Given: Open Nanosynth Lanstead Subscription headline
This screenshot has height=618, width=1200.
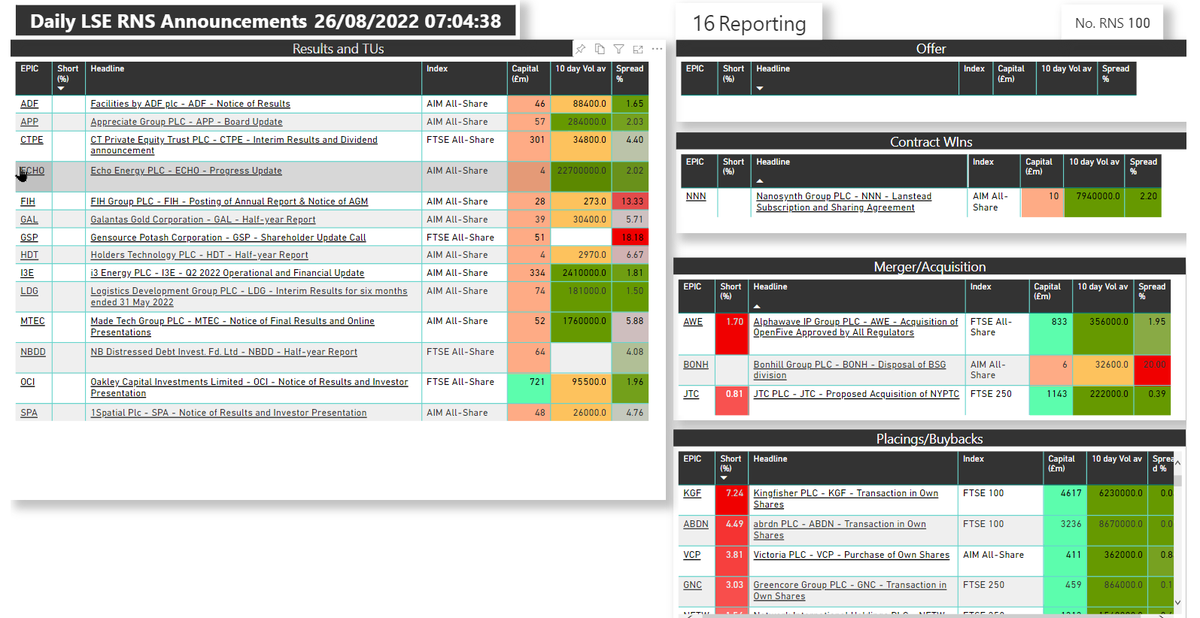Looking at the screenshot, I should pos(843,202).
